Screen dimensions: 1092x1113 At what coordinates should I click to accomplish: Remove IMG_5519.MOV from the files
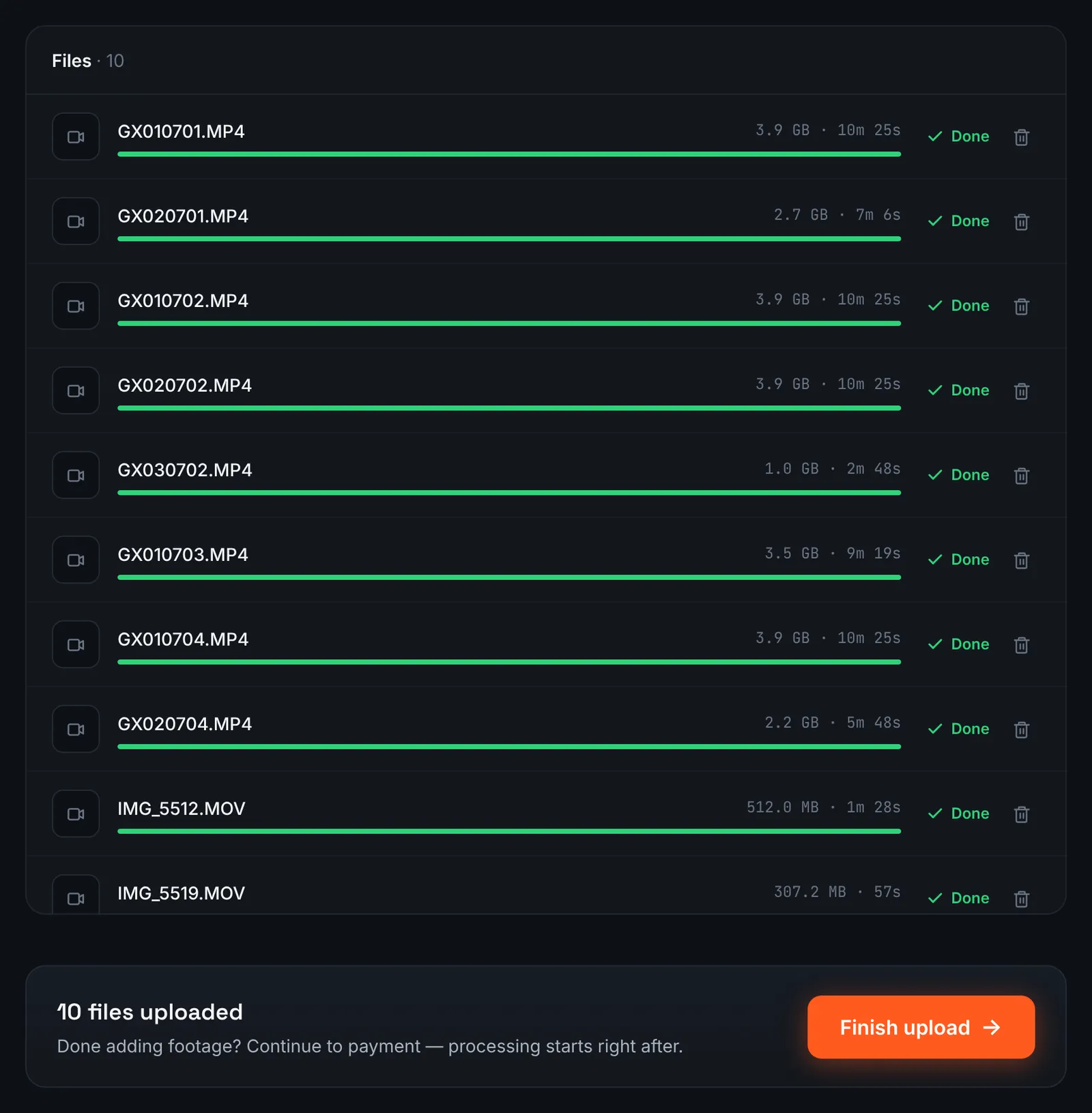pos(1021,899)
